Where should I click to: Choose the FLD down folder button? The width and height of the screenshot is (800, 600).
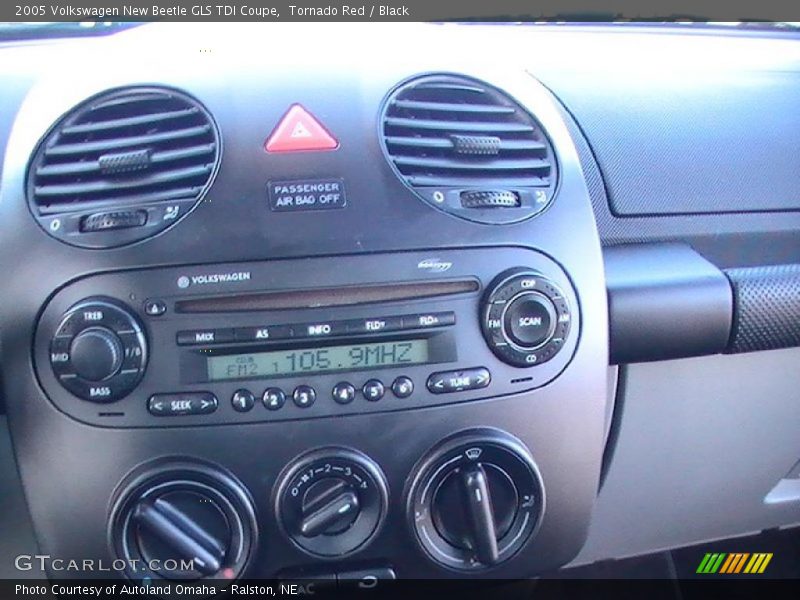point(375,324)
